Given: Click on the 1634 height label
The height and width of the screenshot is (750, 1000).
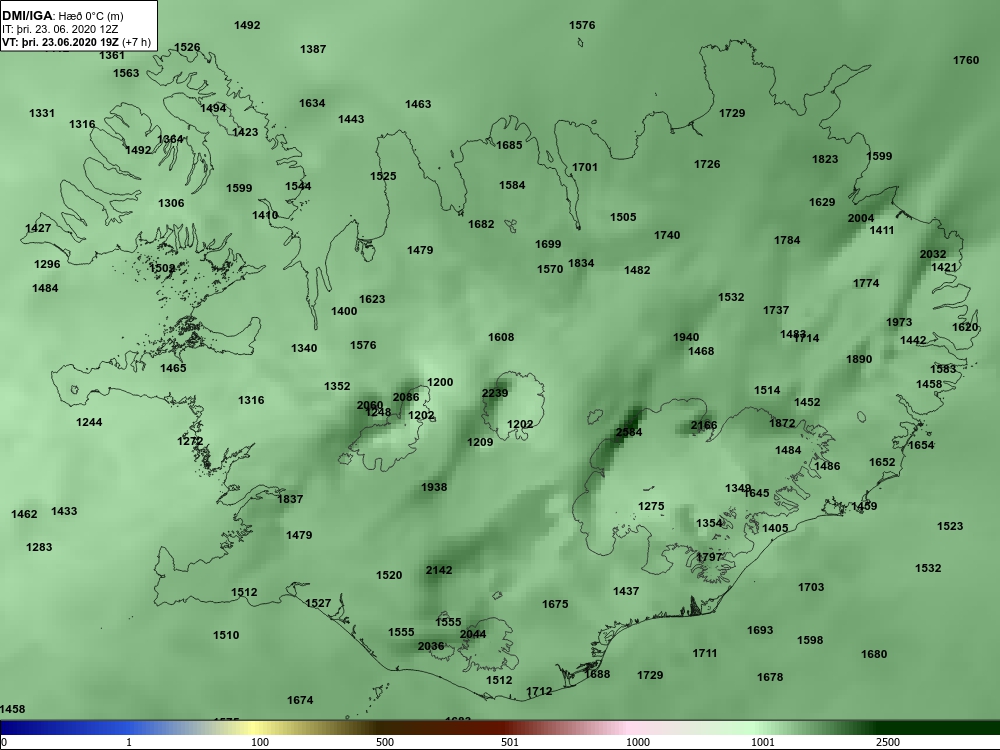Looking at the screenshot, I should pyautogui.click(x=312, y=103).
